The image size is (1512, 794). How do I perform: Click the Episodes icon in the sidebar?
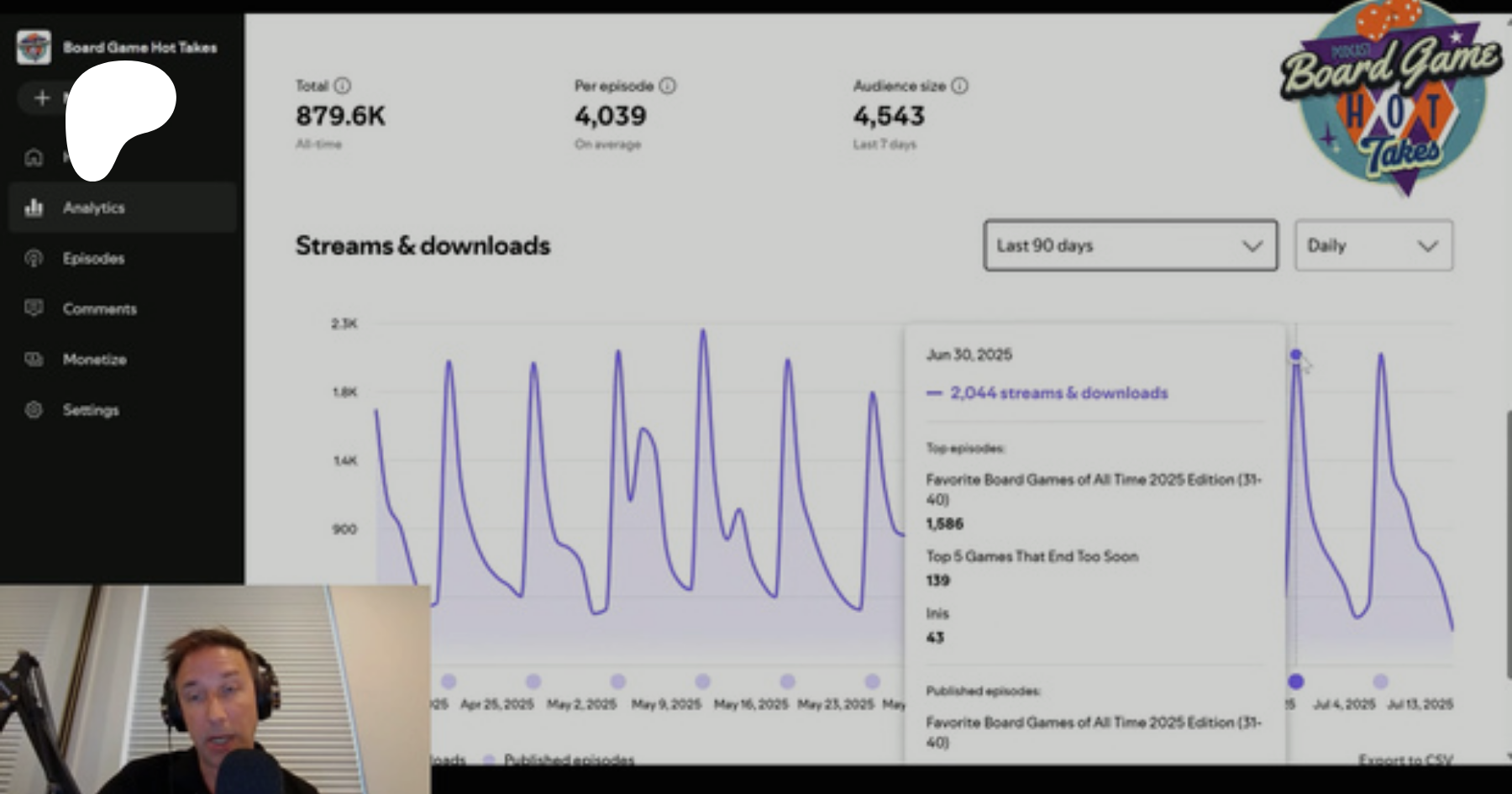tap(34, 258)
